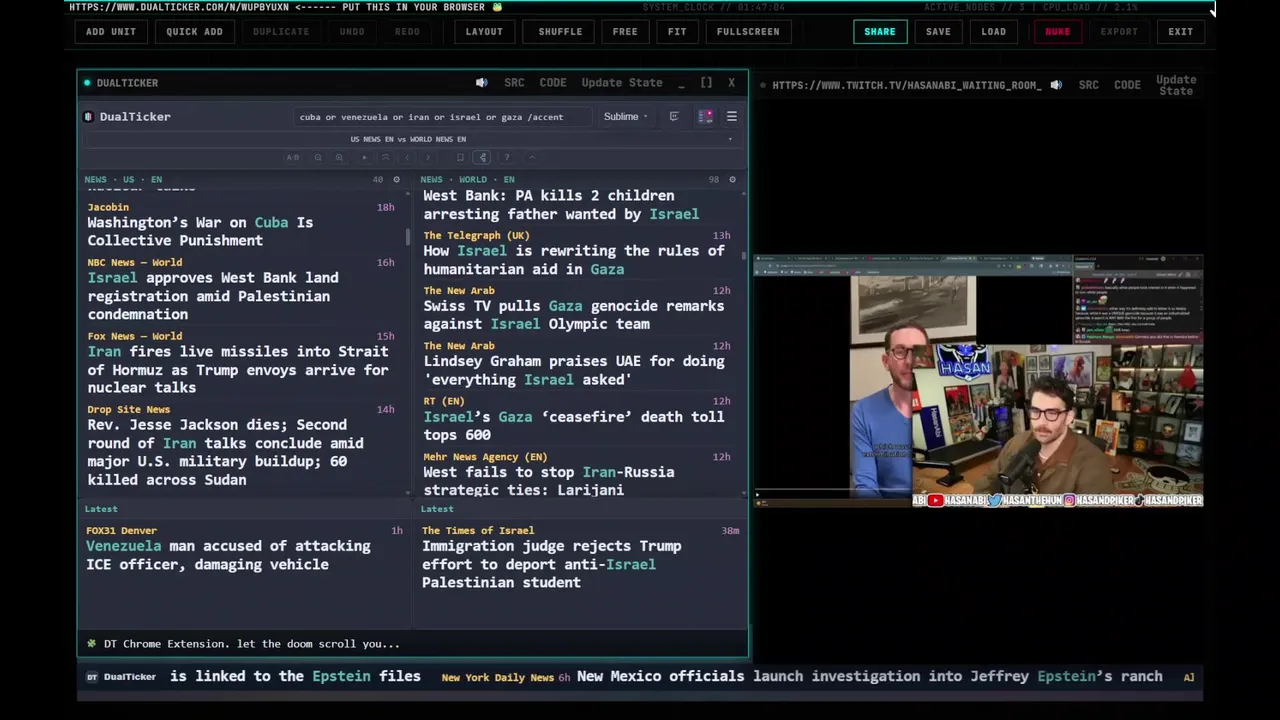Mute the DualTicker unit speaker icon
Viewport: 1280px width, 720px height.
click(x=481, y=83)
